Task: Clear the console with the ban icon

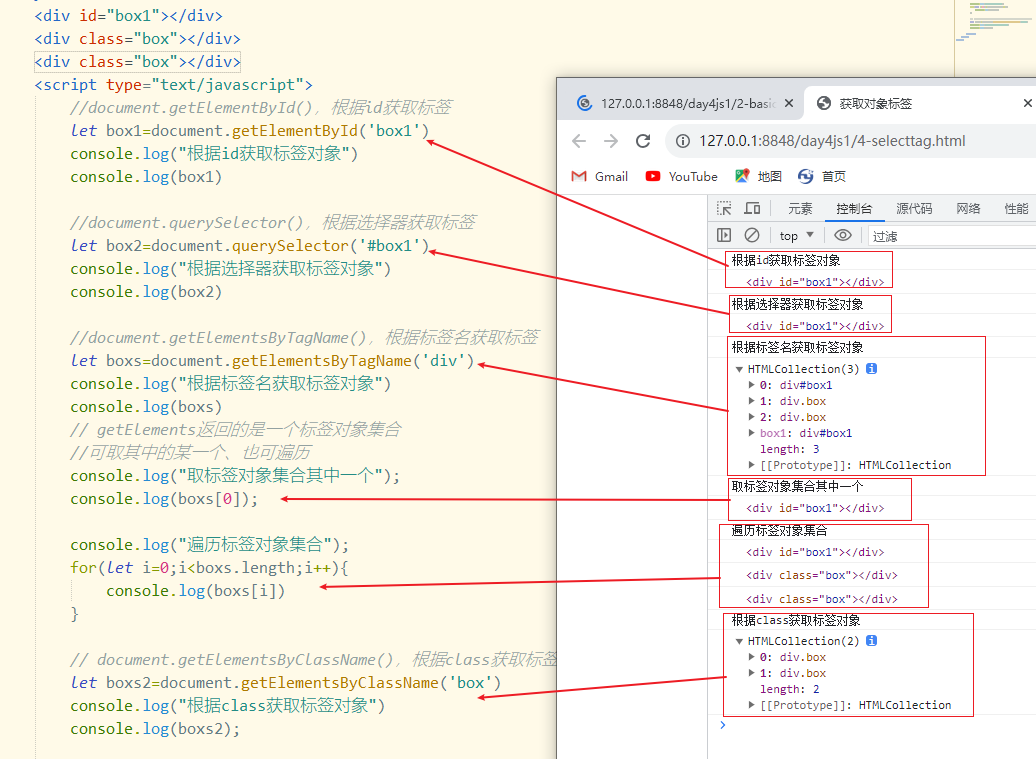Action: tap(752, 235)
